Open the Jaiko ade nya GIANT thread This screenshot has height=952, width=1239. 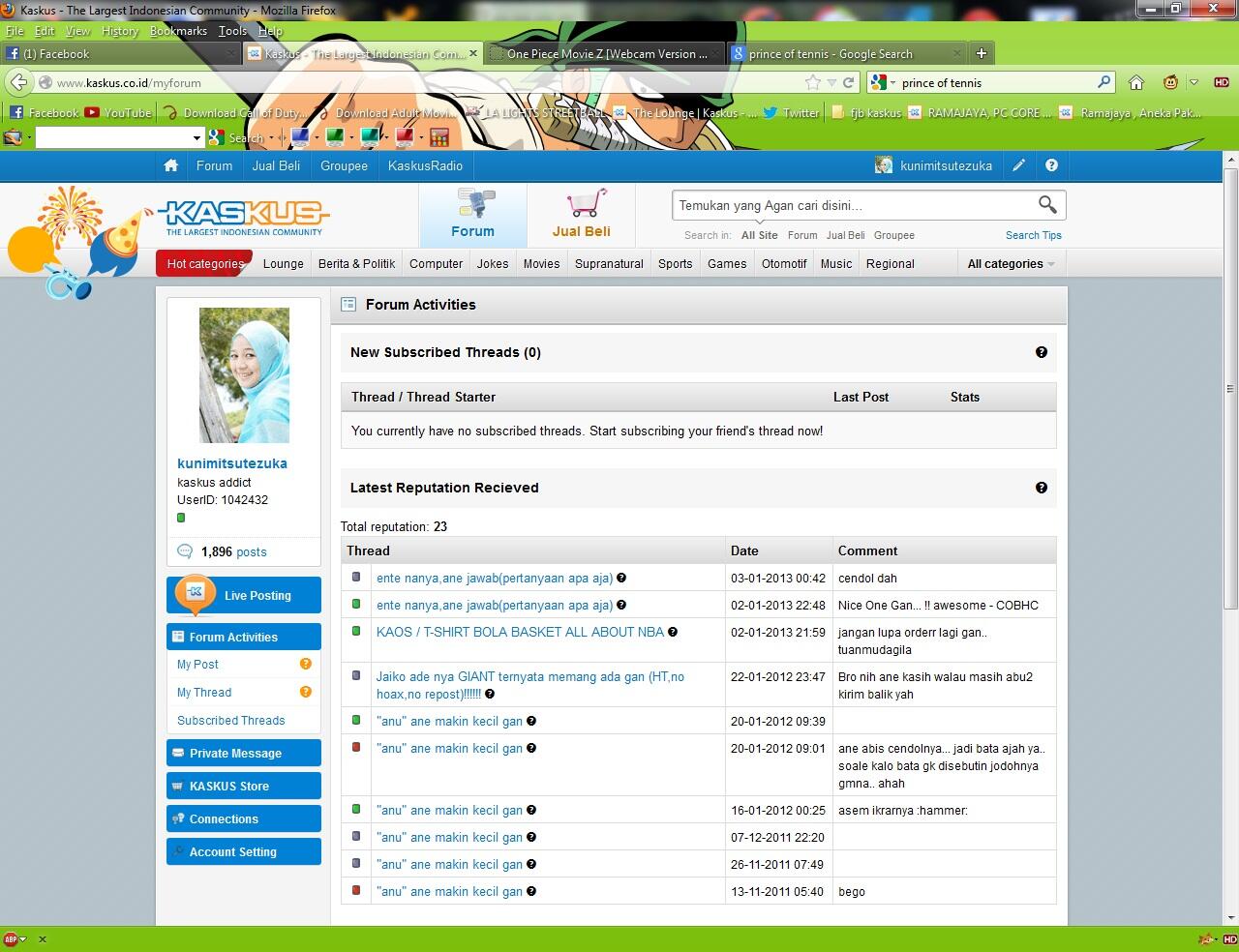(x=529, y=685)
